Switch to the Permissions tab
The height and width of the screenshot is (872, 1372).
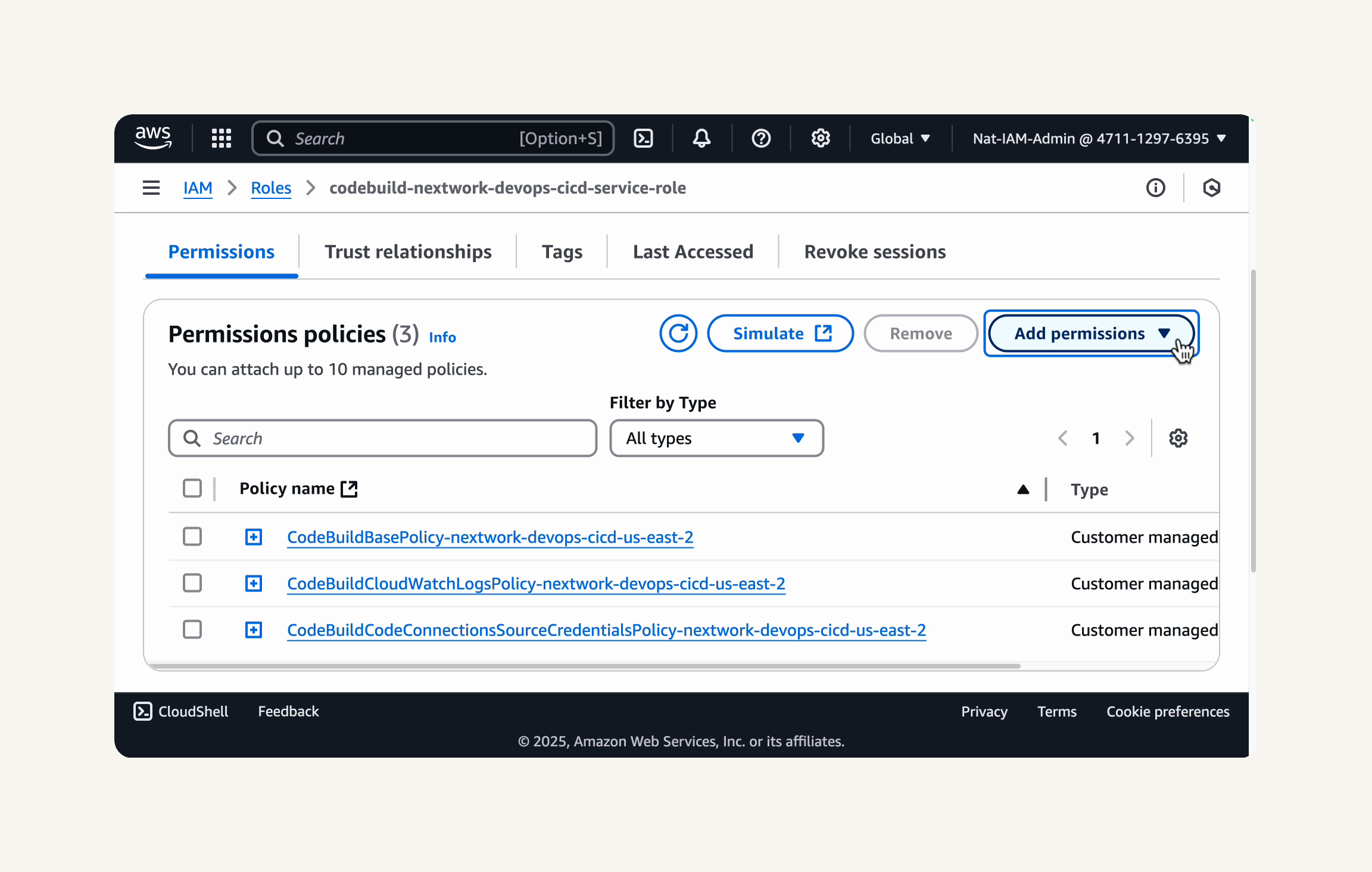pos(222,252)
